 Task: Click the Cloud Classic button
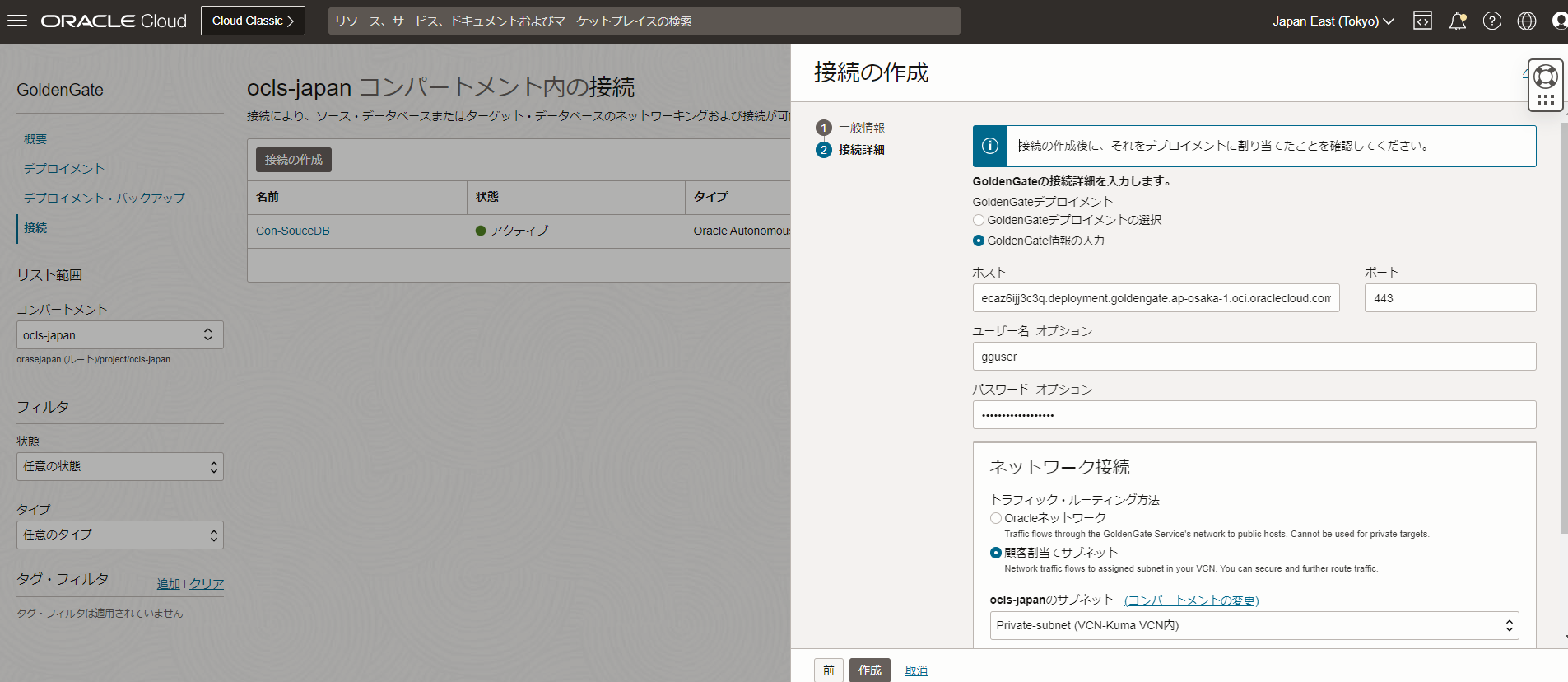pyautogui.click(x=253, y=21)
